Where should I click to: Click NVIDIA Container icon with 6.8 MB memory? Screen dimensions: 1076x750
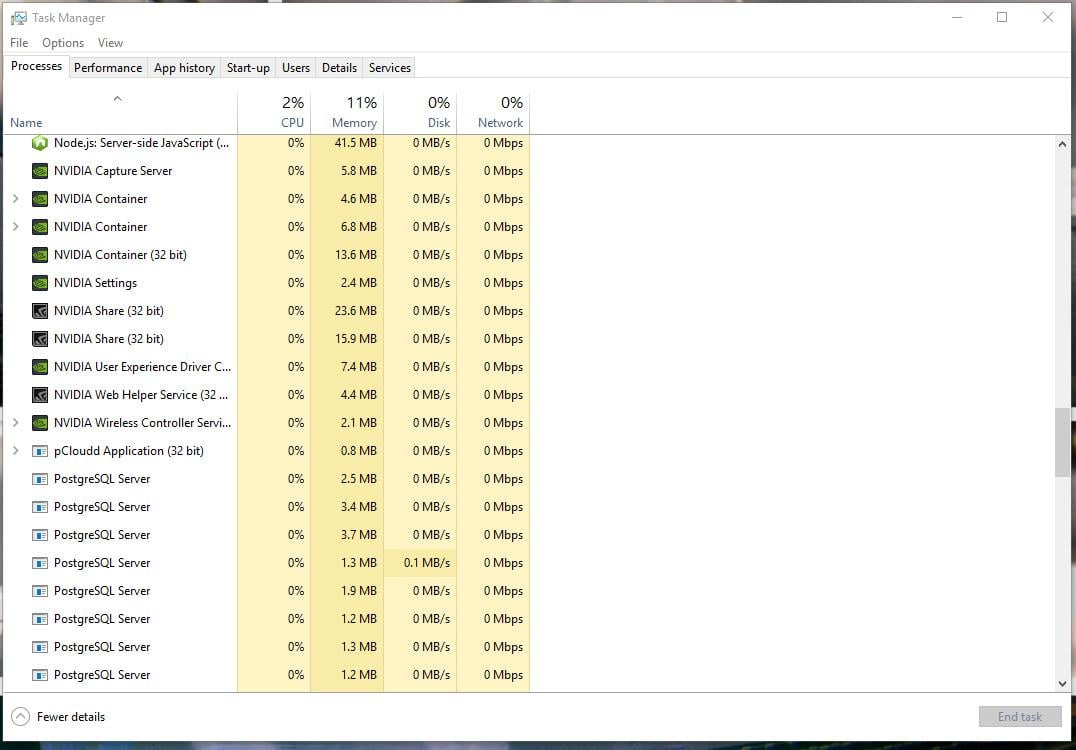click(x=40, y=227)
